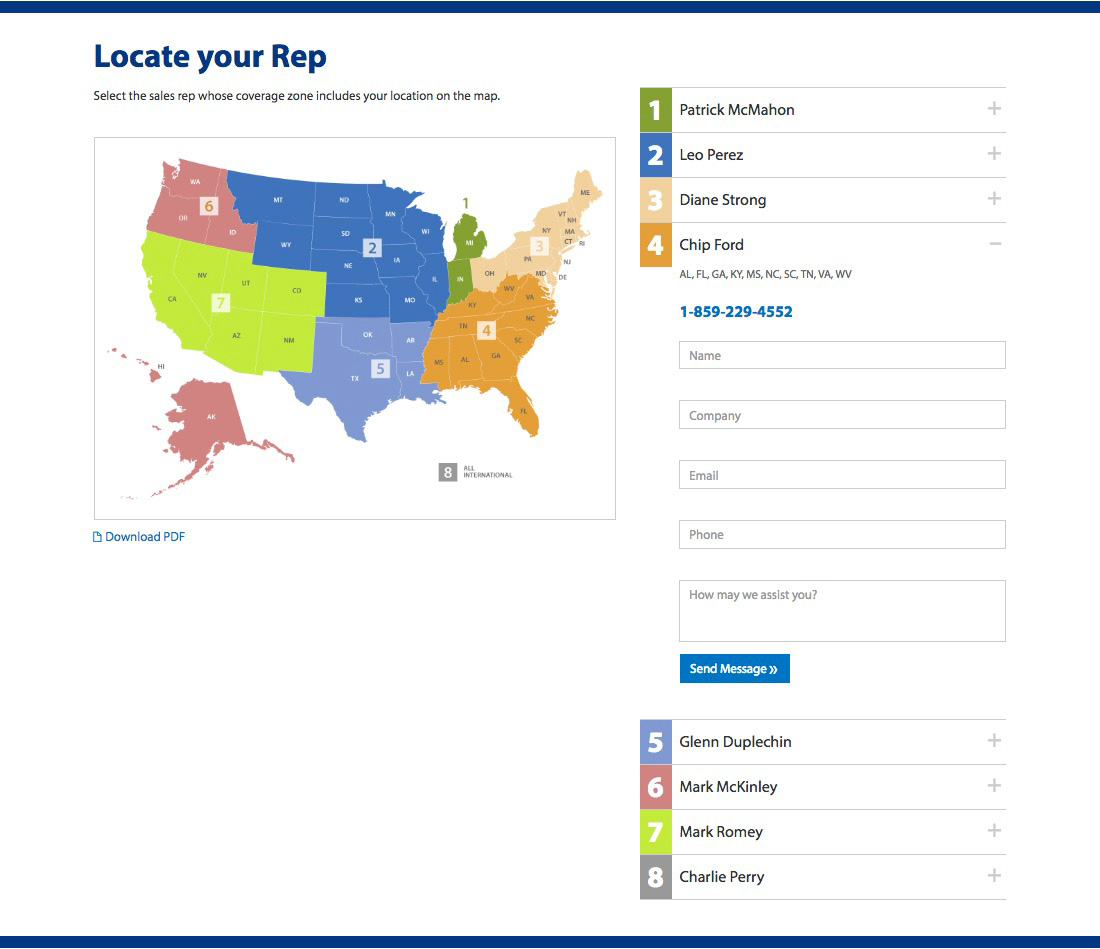1100x949 pixels.
Task: Click the tan number 3 color badge
Action: 656,200
